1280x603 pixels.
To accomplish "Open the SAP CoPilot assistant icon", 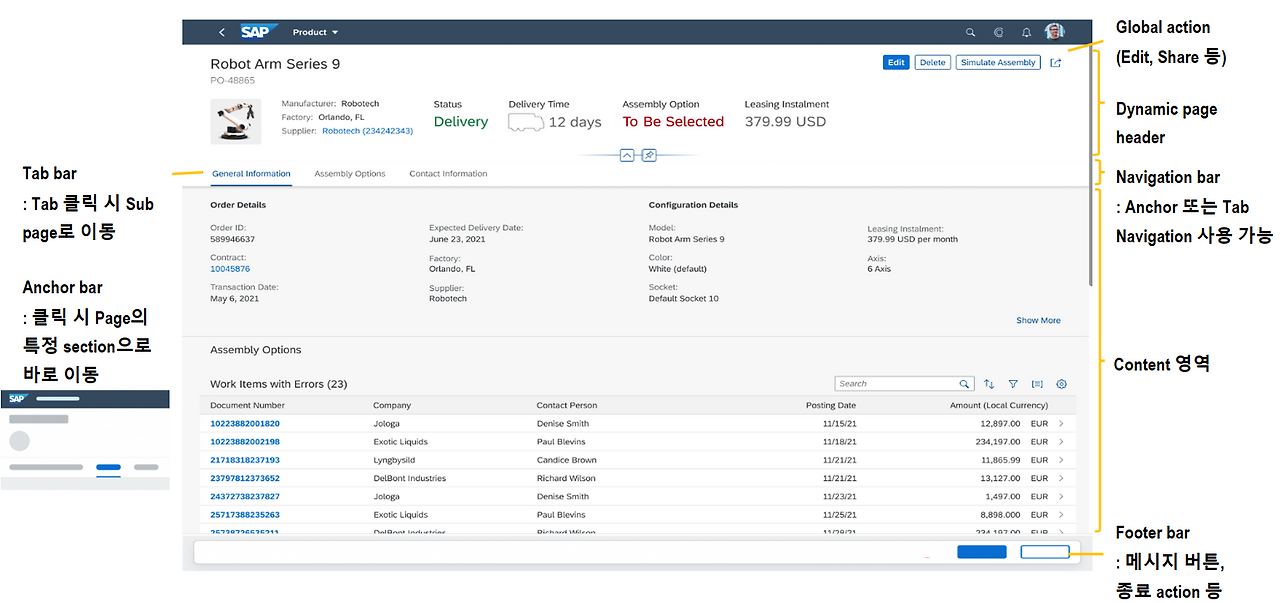I will [998, 32].
